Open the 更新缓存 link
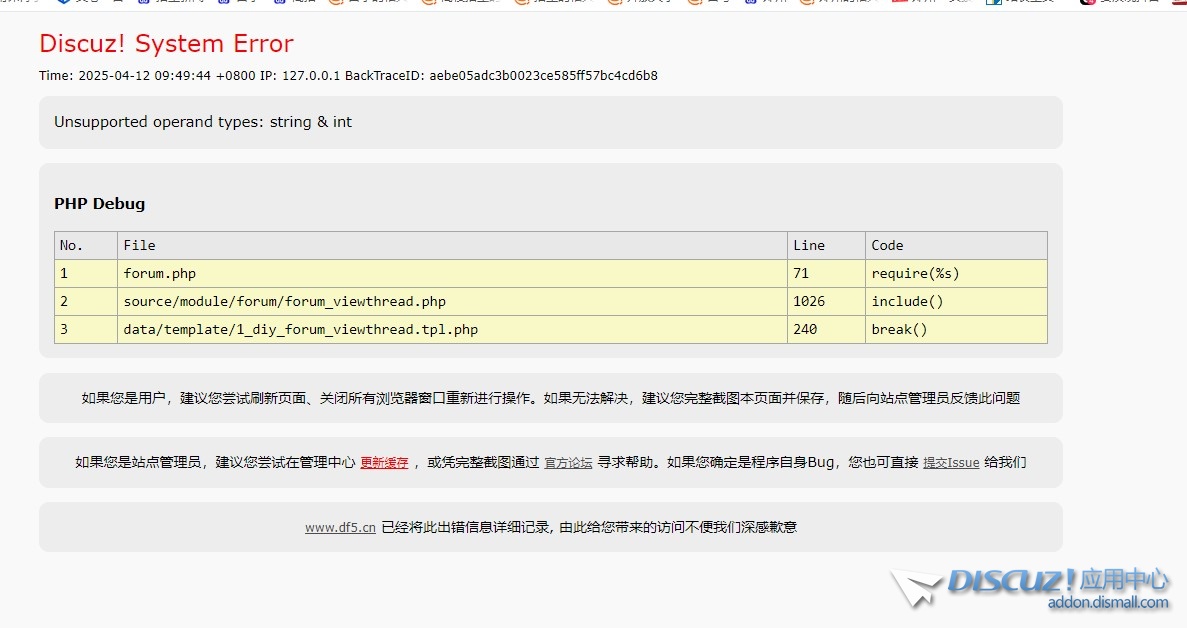 pyautogui.click(x=384, y=463)
